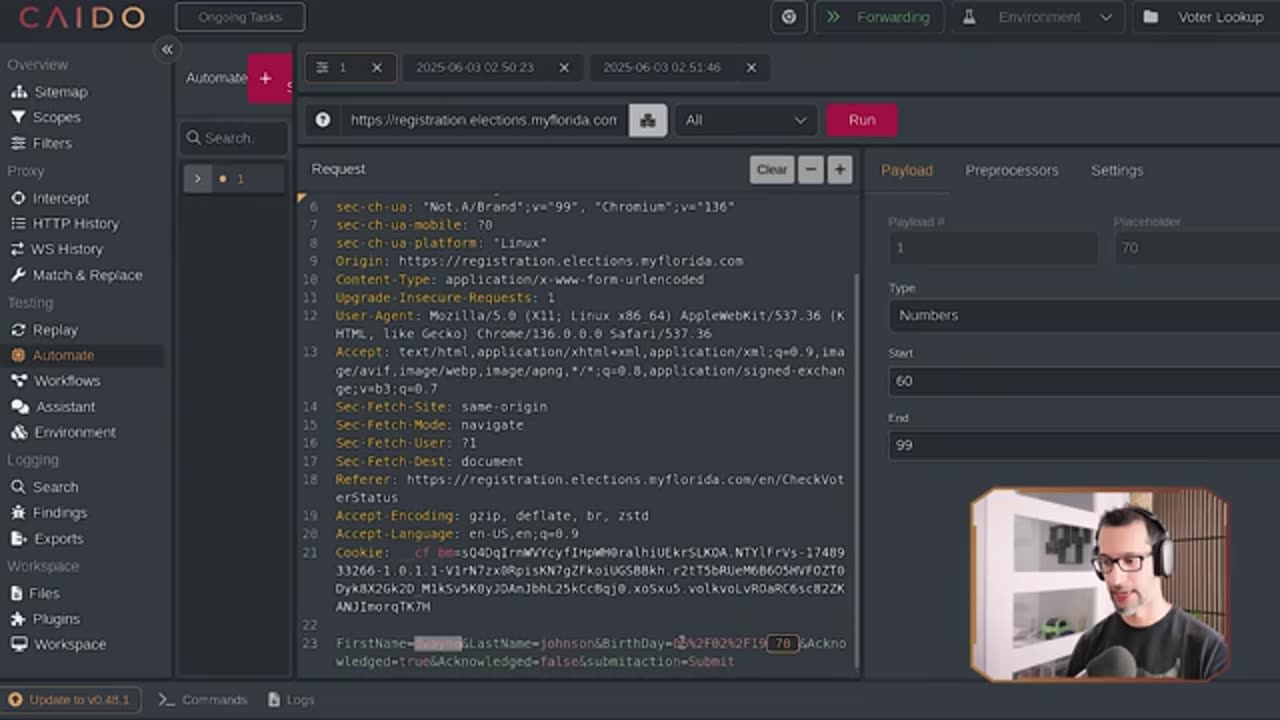Click Clear to remove placeholders
The image size is (1280, 720).
772,170
